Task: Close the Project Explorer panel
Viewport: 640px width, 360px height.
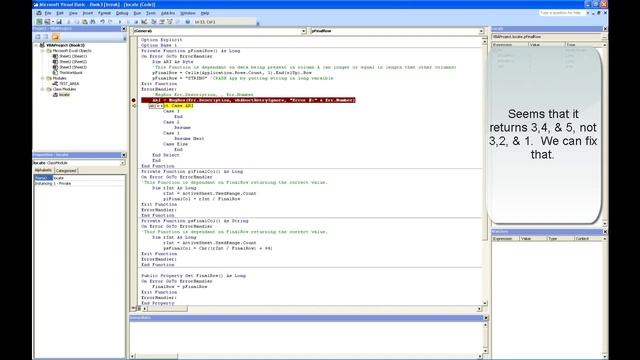Action: [124, 29]
